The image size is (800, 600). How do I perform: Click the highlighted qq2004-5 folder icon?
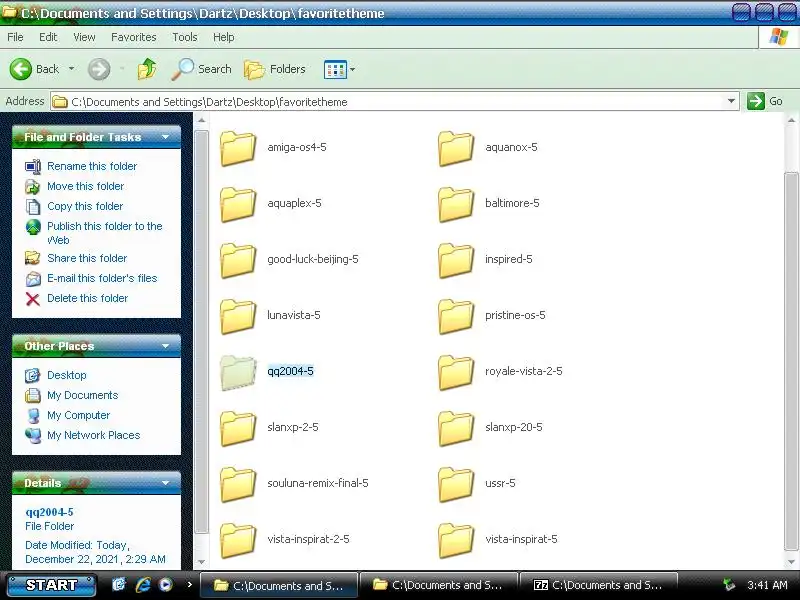click(x=238, y=372)
